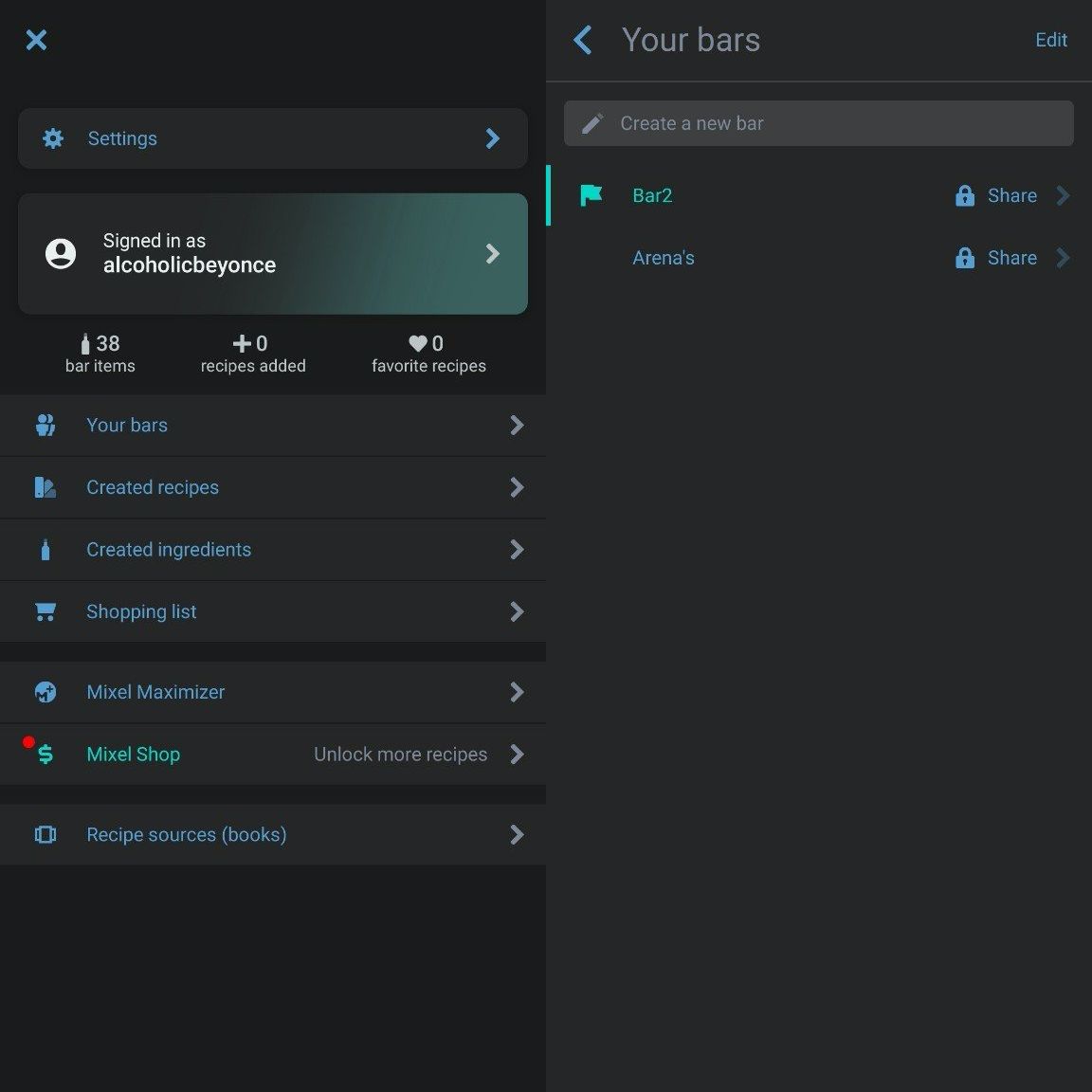Click Share for the Arena's bar
The width and height of the screenshot is (1092, 1092).
[1011, 258]
